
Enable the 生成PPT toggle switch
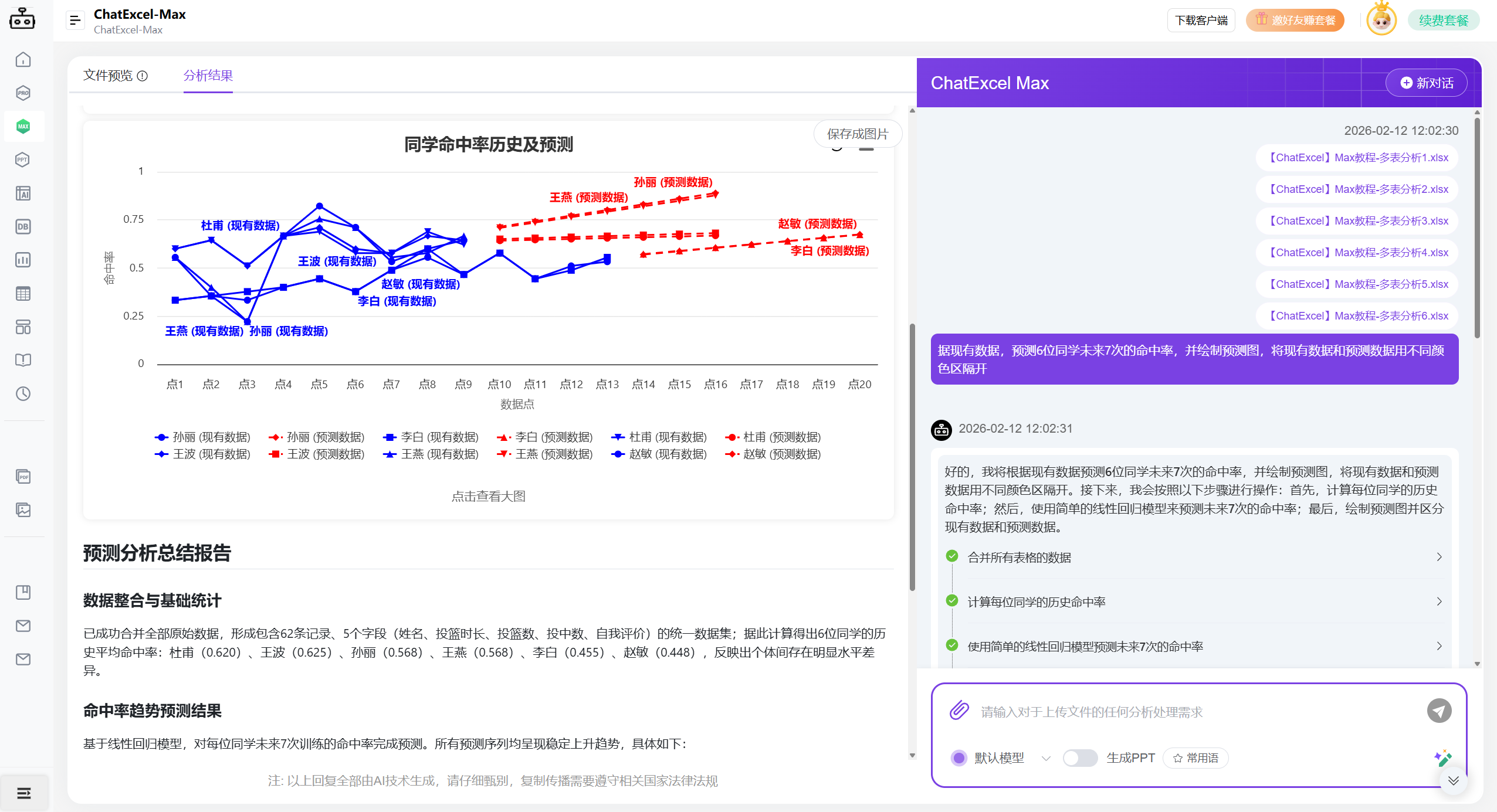pyautogui.click(x=1080, y=757)
